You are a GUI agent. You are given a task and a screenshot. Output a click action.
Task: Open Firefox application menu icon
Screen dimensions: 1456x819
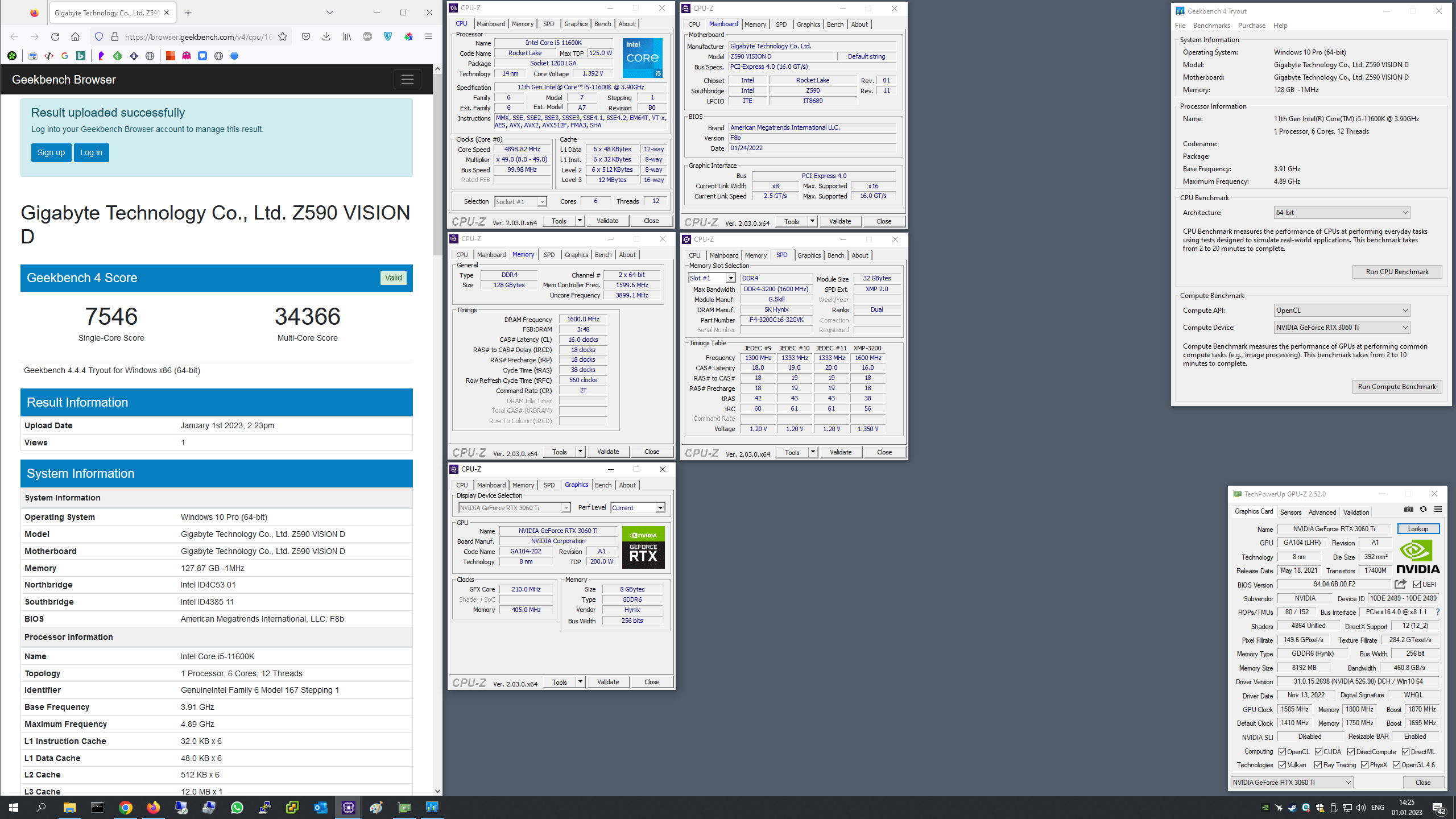pyautogui.click(x=429, y=37)
